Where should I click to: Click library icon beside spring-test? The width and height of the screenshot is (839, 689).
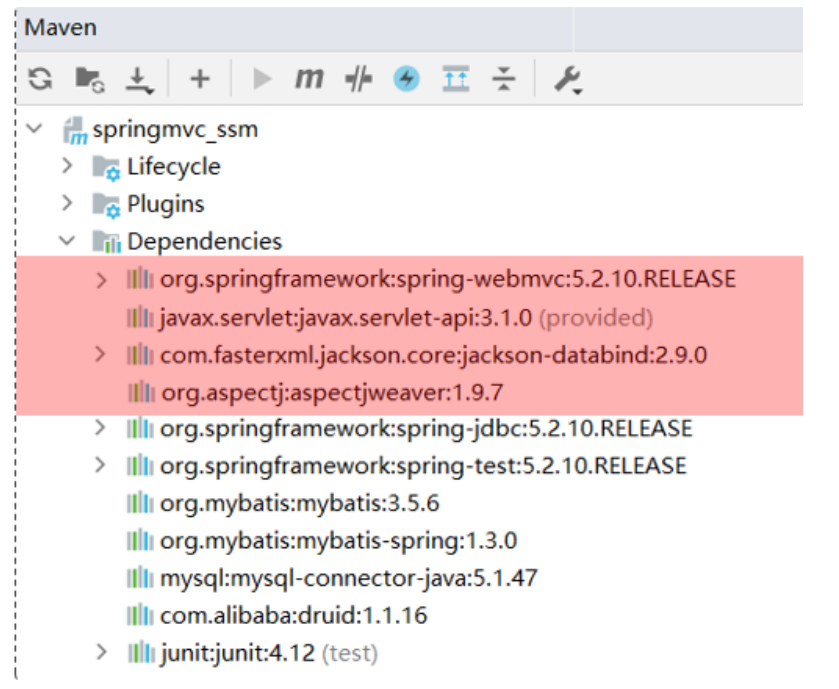(x=140, y=466)
